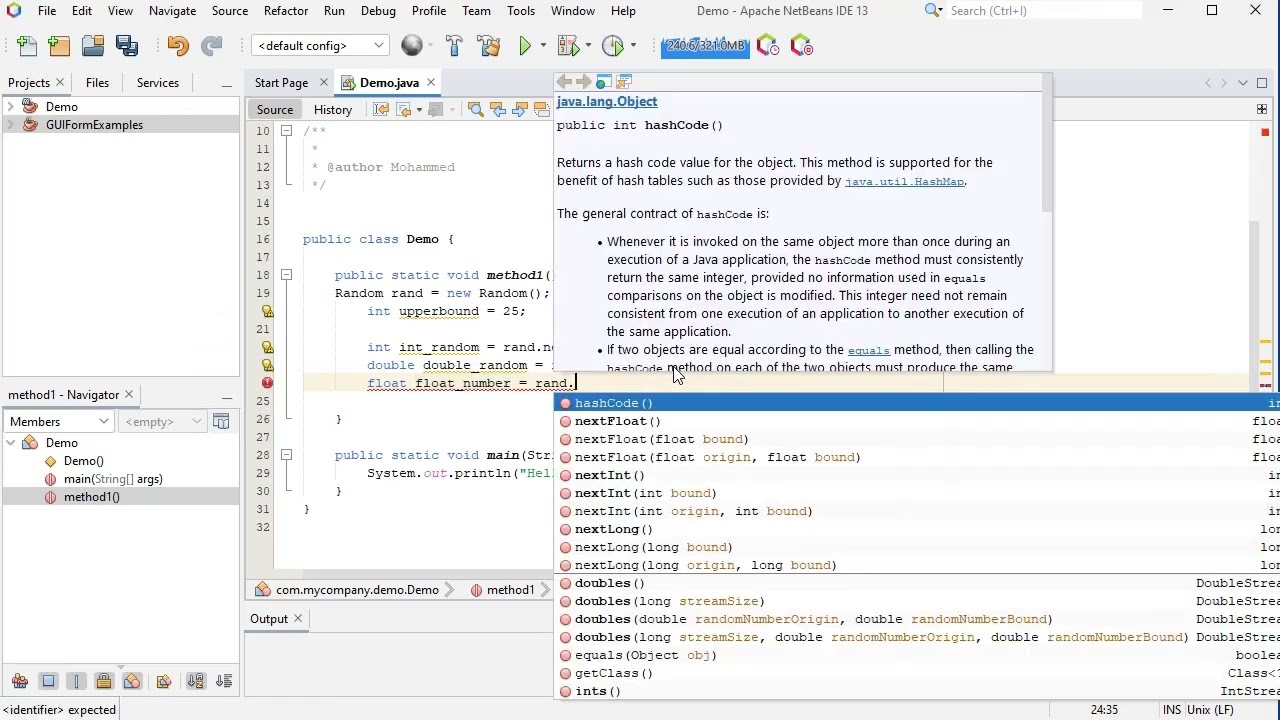The width and height of the screenshot is (1280, 720).
Task: Toggle Show Inner Classes filter in Navigator
Action: coord(132,681)
